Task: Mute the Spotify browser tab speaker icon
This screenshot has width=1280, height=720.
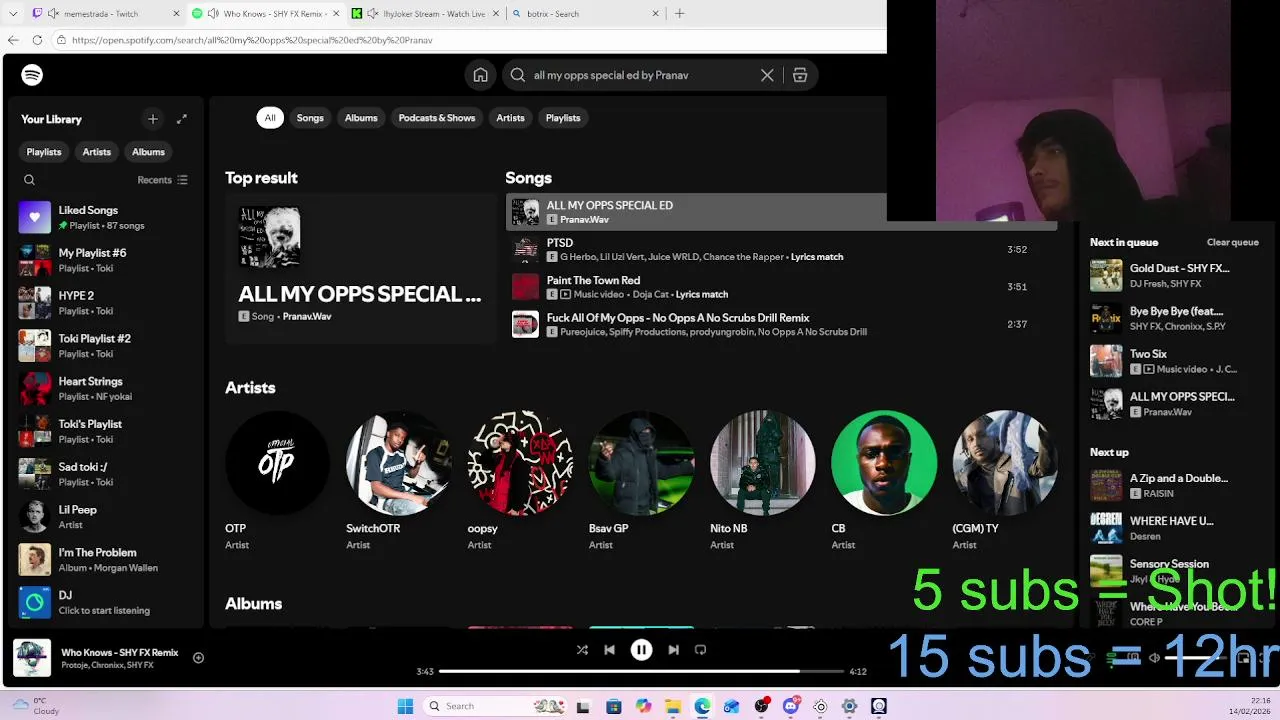Action: (x=213, y=14)
